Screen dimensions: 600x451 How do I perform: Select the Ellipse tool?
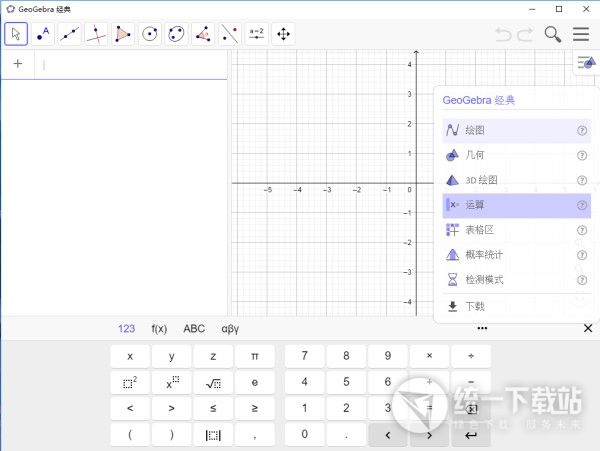[176, 34]
